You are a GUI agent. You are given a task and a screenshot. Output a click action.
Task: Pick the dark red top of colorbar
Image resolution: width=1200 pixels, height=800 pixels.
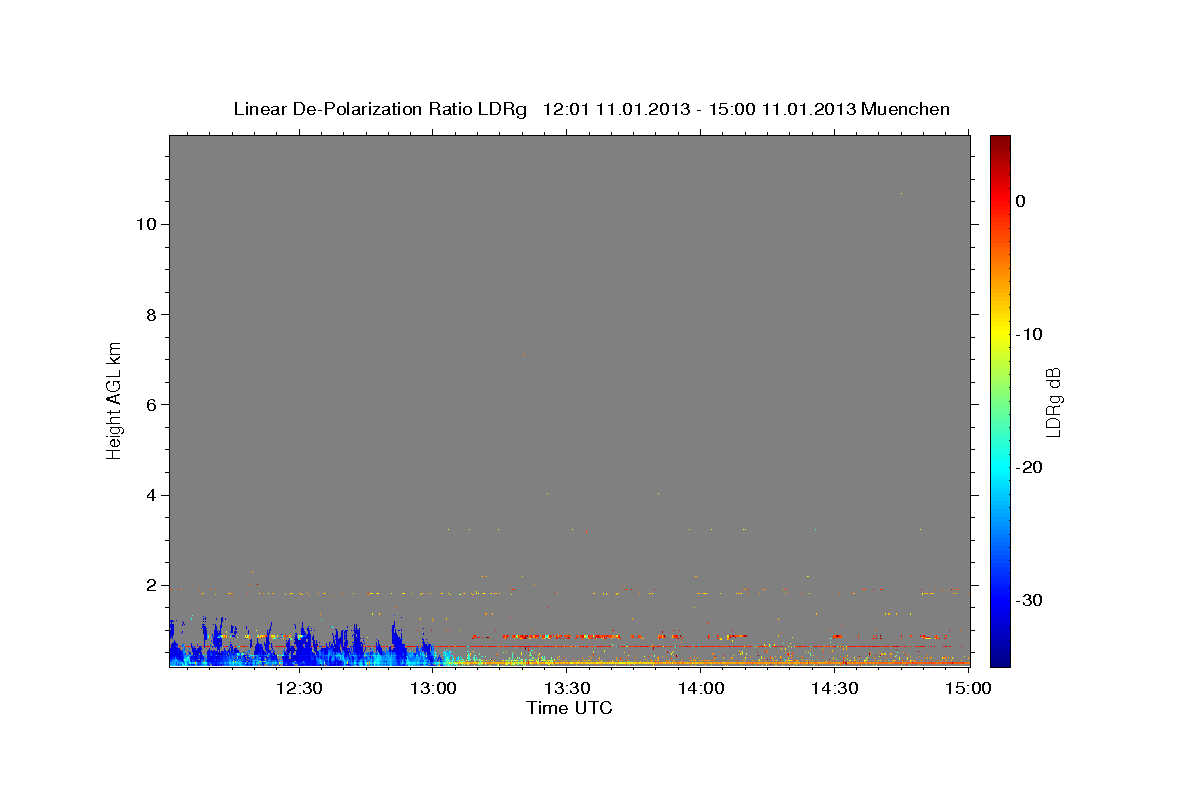tap(1000, 142)
